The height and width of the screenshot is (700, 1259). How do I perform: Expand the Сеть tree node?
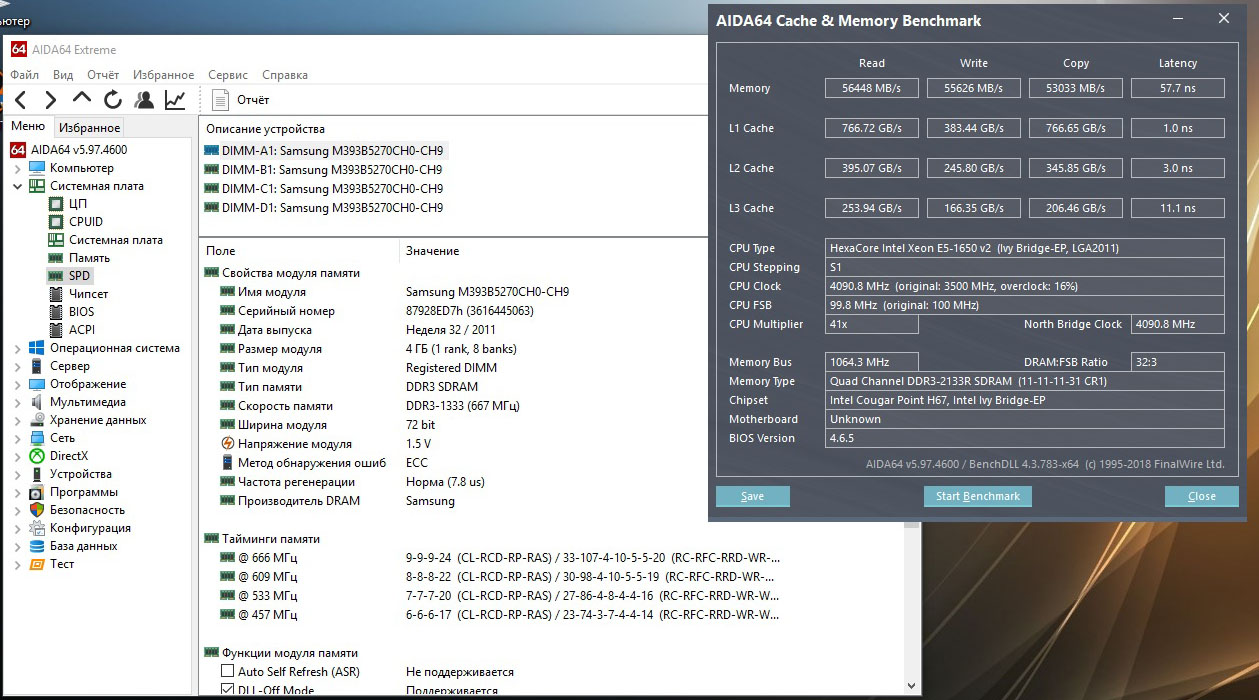(18, 438)
